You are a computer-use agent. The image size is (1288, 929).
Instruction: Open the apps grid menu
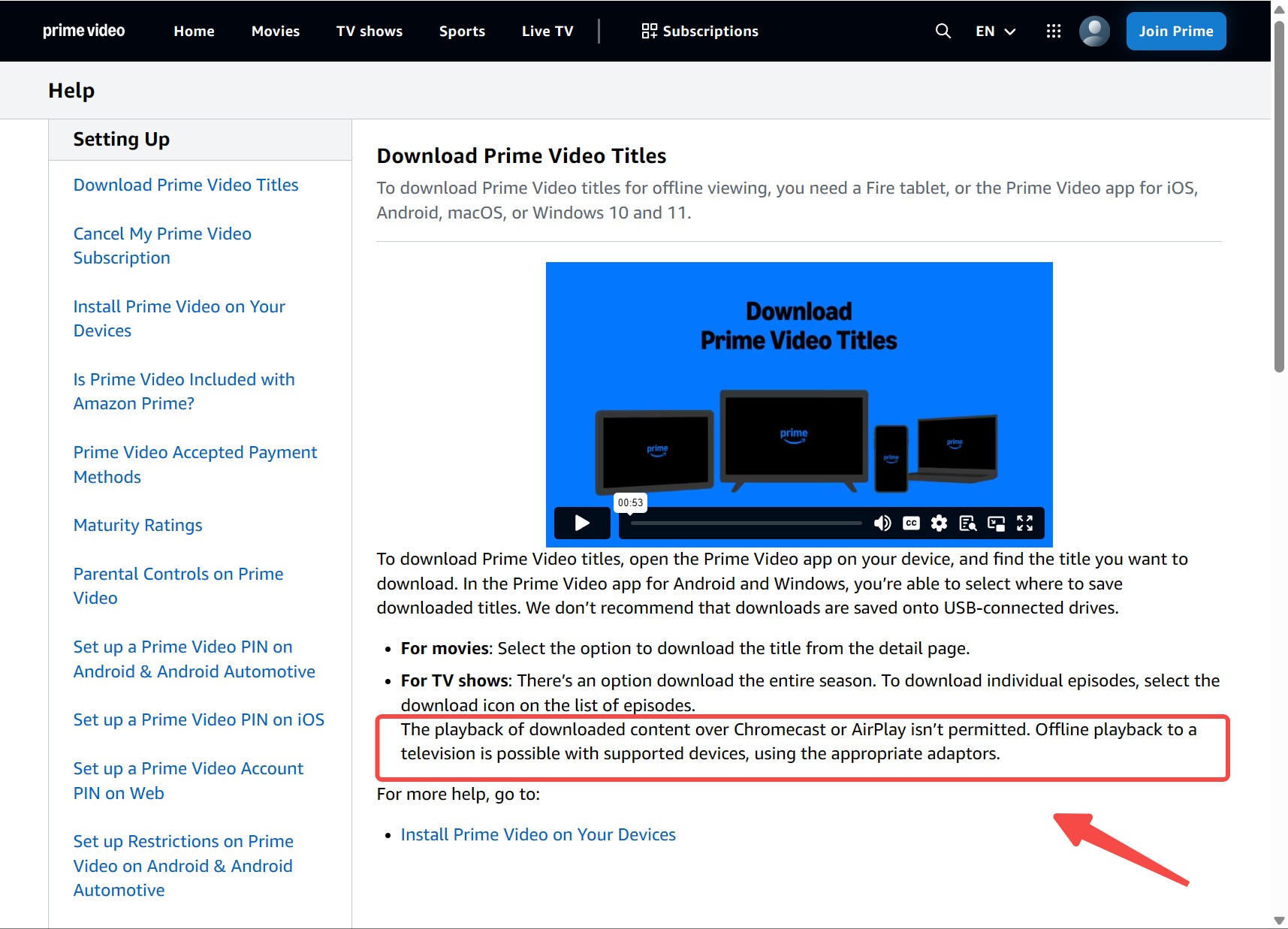tap(1054, 31)
